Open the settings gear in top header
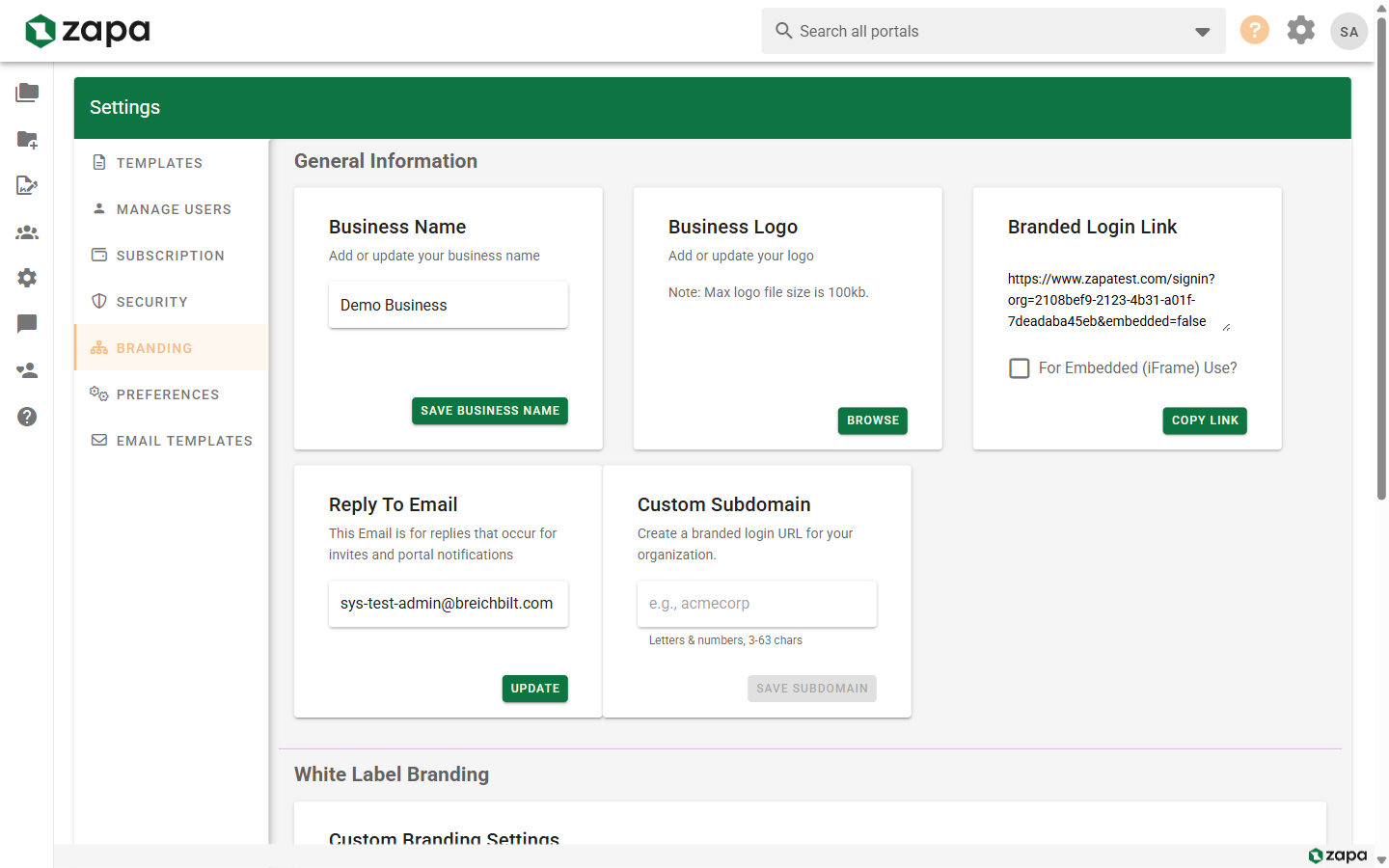The height and width of the screenshot is (868, 1389). click(x=1301, y=30)
